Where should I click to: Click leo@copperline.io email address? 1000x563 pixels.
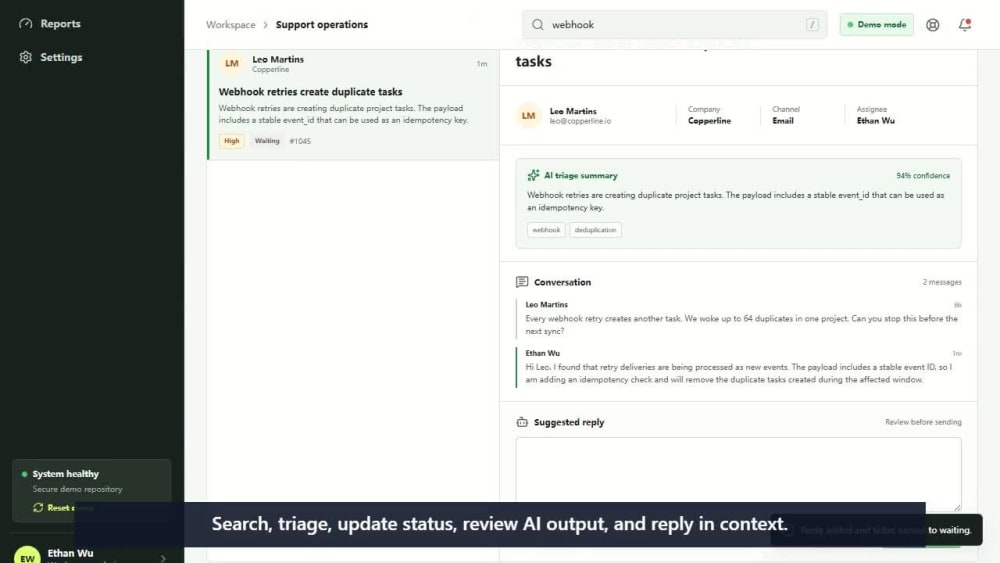point(580,121)
